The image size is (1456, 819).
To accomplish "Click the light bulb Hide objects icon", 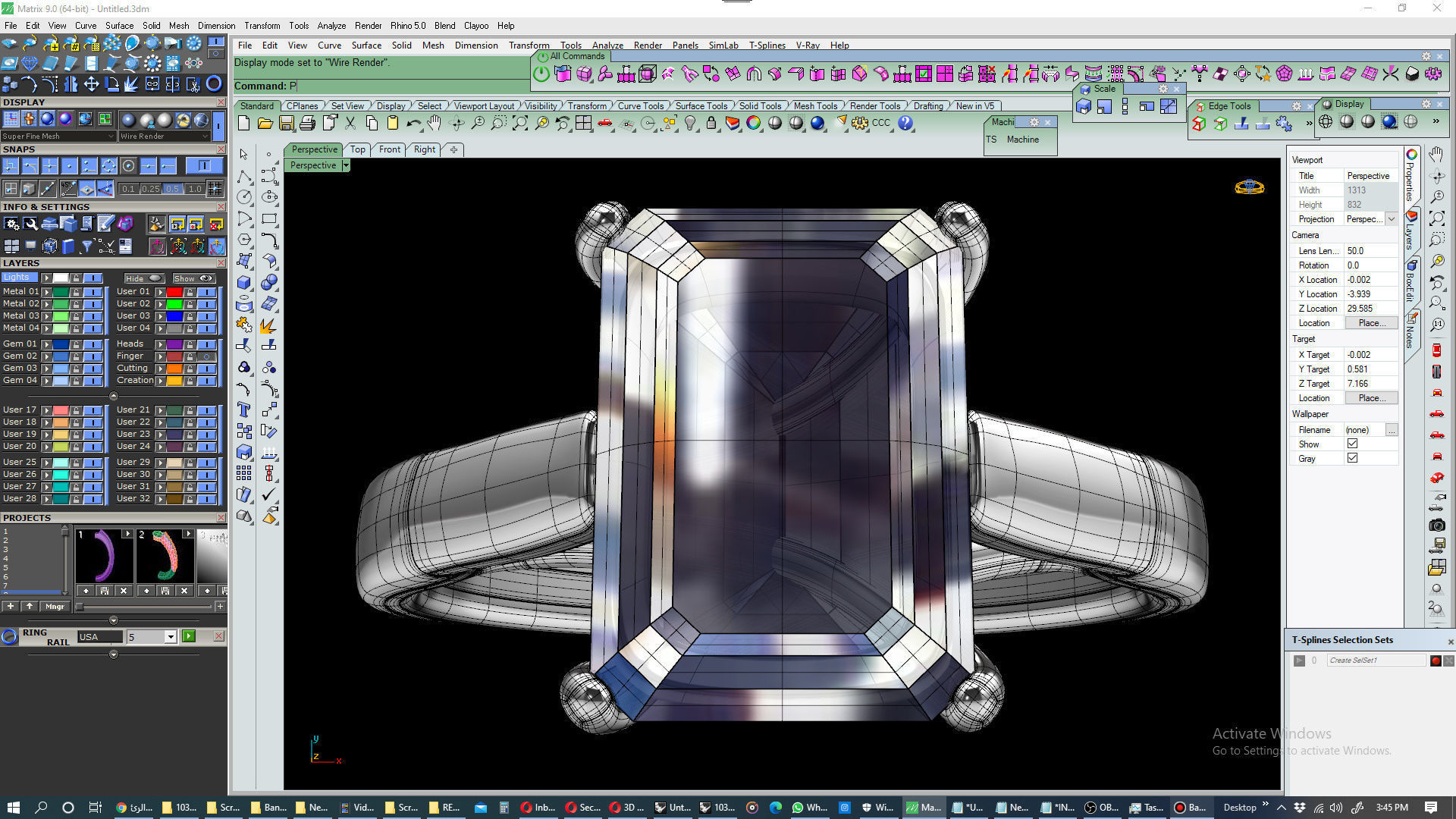I will pos(690,123).
